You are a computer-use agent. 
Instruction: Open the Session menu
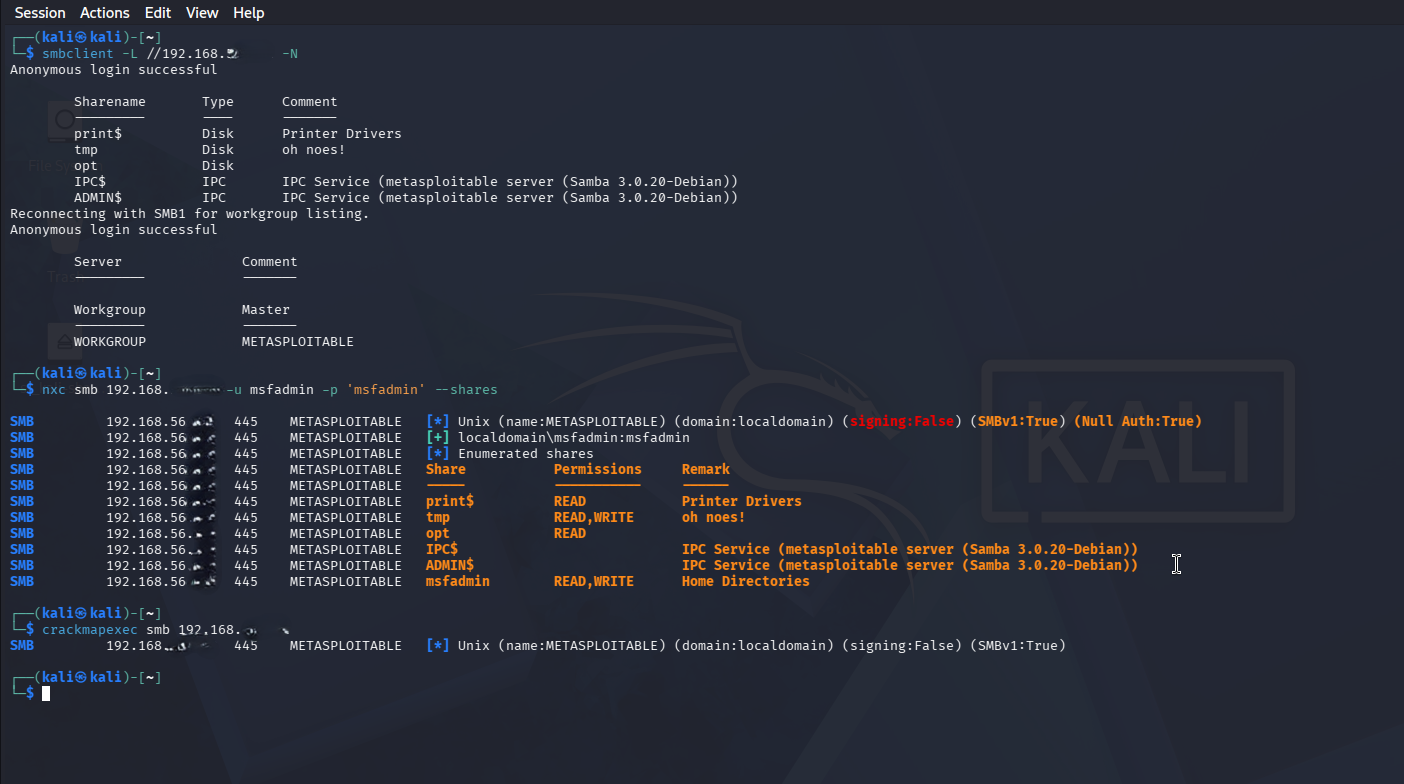(x=40, y=13)
